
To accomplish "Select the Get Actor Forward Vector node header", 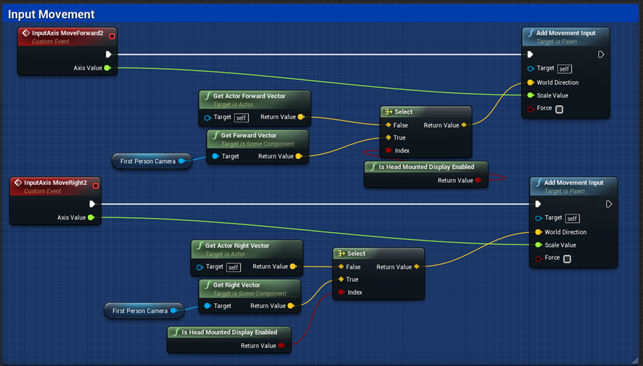I will [x=255, y=100].
